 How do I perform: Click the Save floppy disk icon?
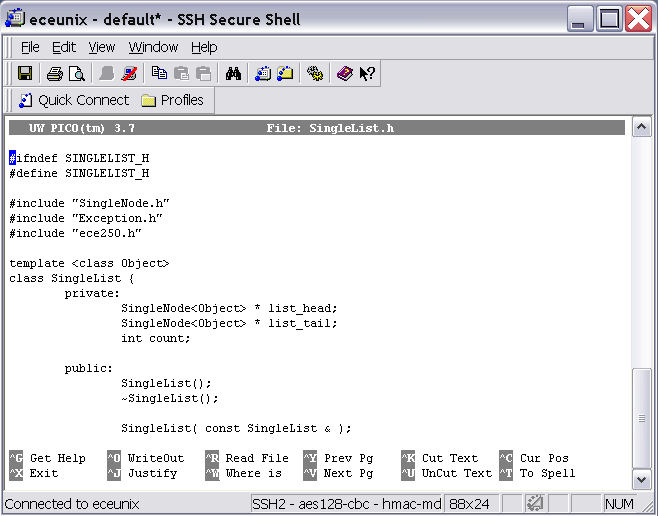[25, 73]
